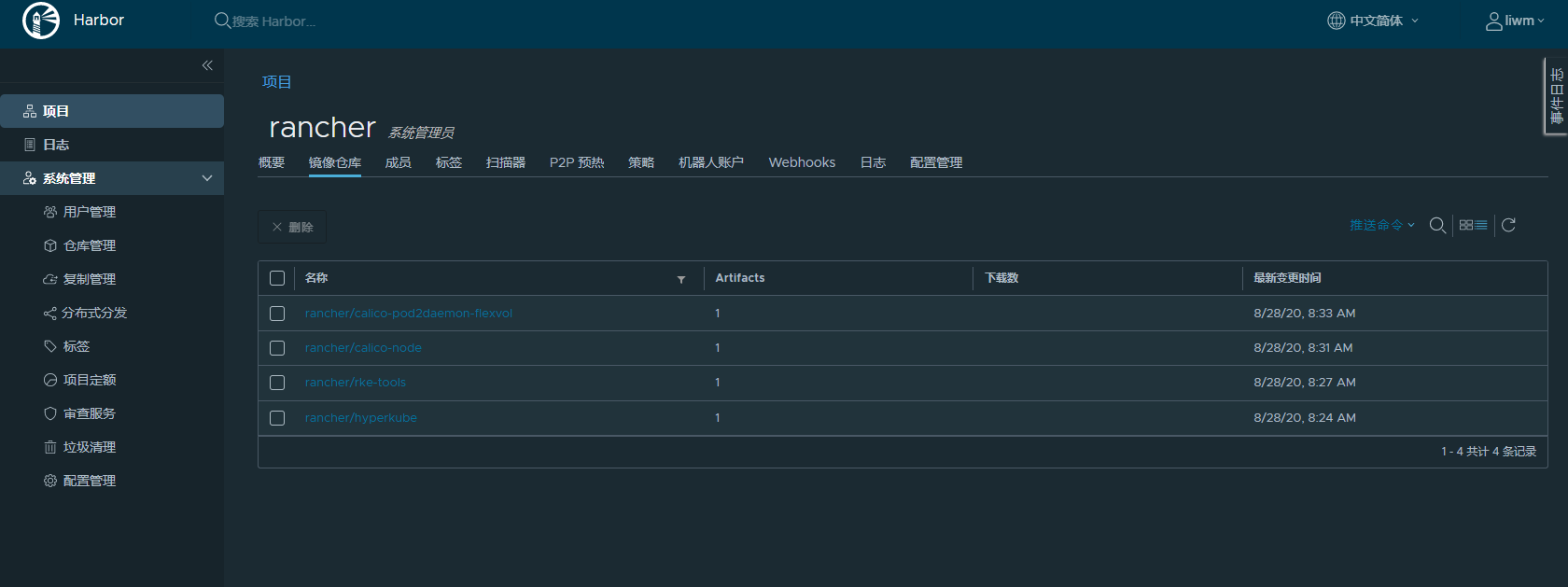Click the 配置管理 gear icon in sidebar
Screen dimensions: 1568x587
tap(50, 481)
